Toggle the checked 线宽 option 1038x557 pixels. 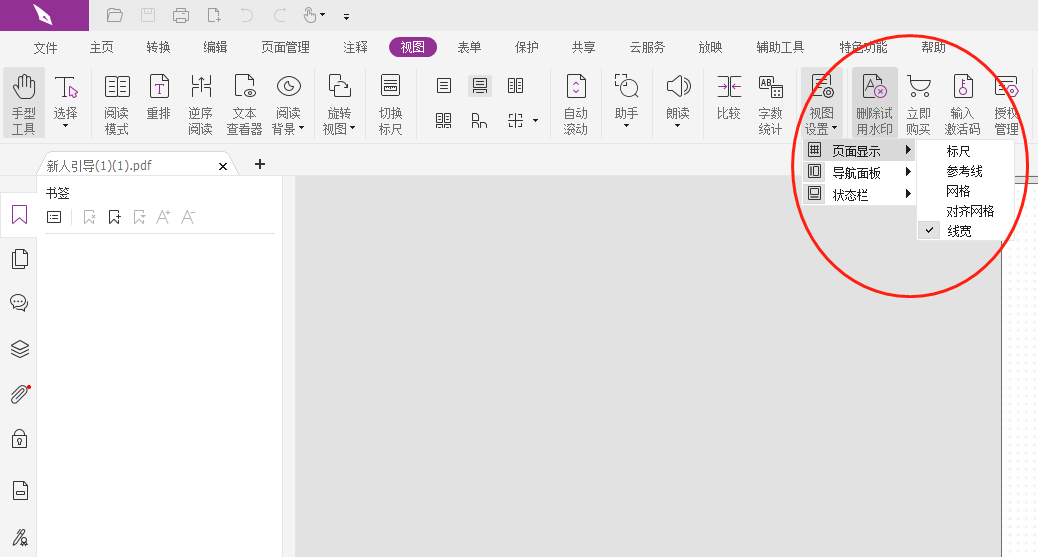coord(958,231)
